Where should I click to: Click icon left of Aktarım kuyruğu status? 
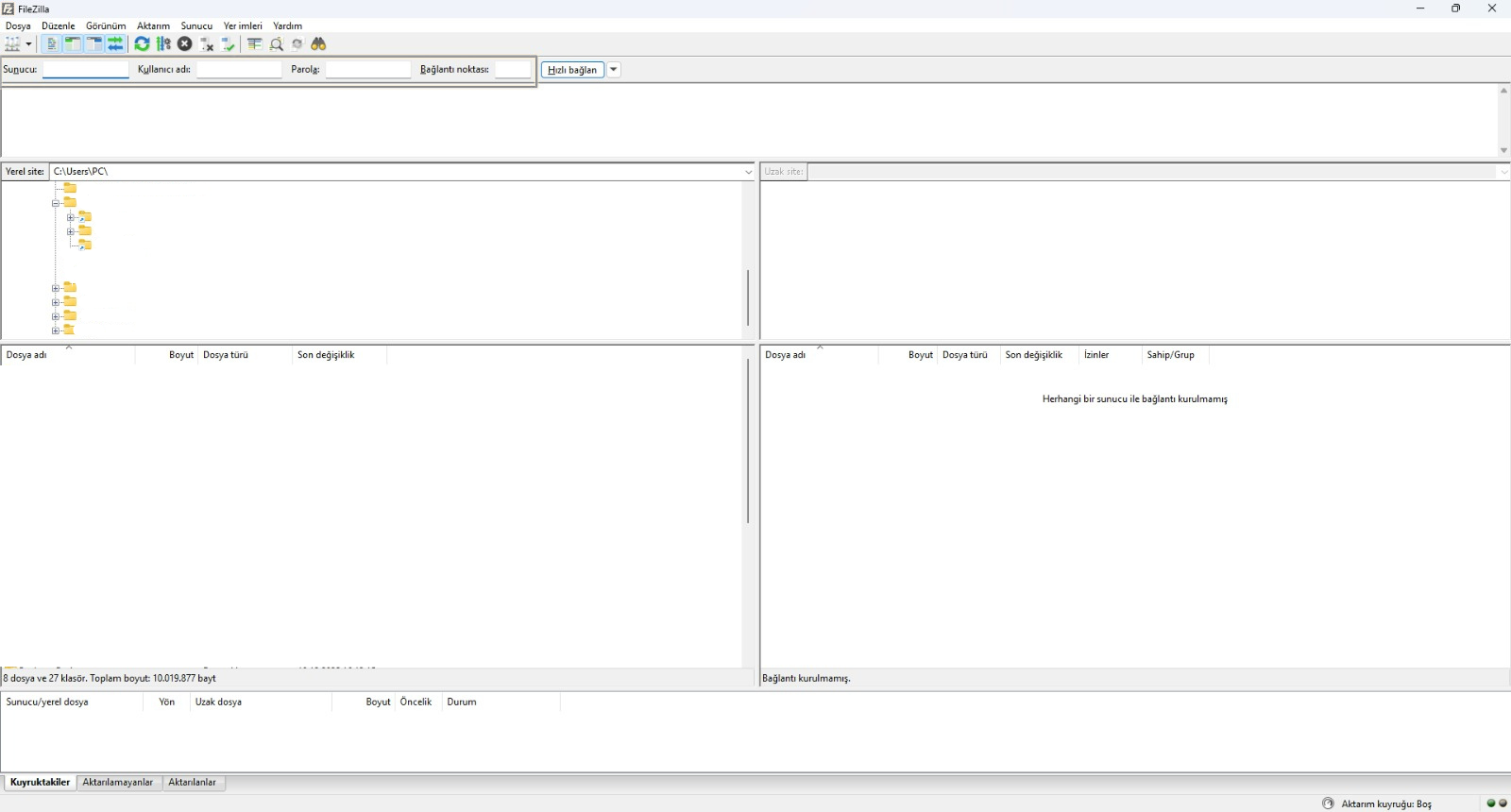pos(1328,804)
